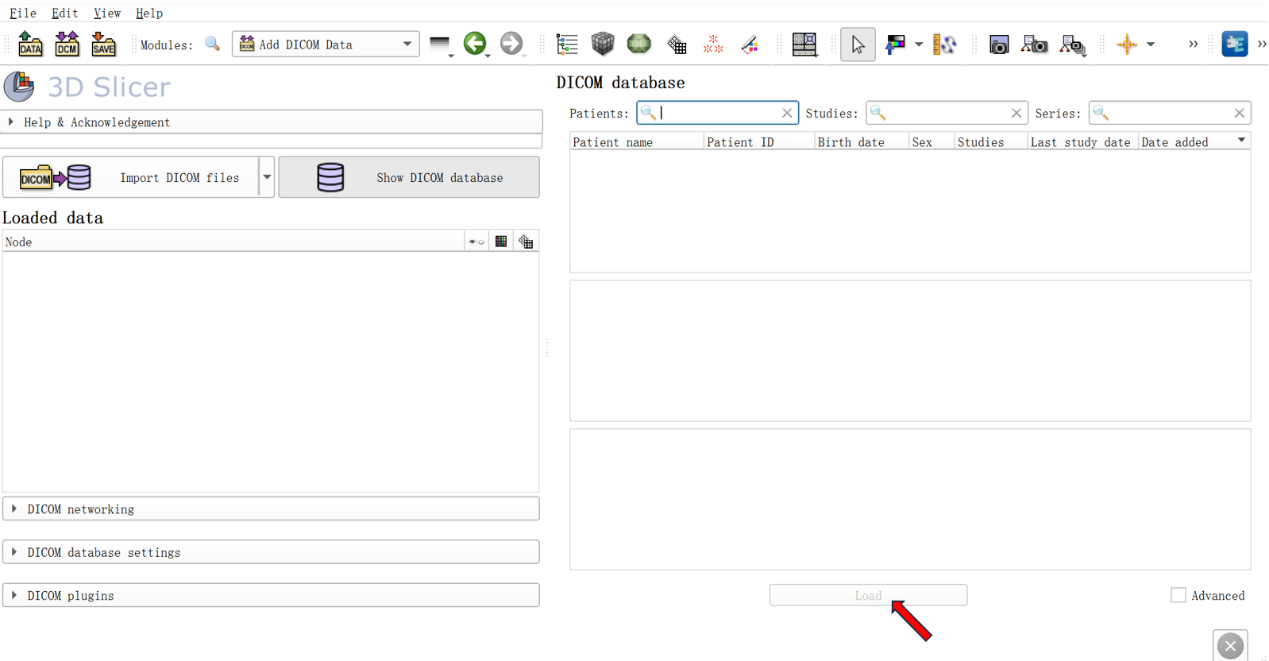
Task: Open the Add DICOM Data module dropdown
Action: [x=325, y=44]
